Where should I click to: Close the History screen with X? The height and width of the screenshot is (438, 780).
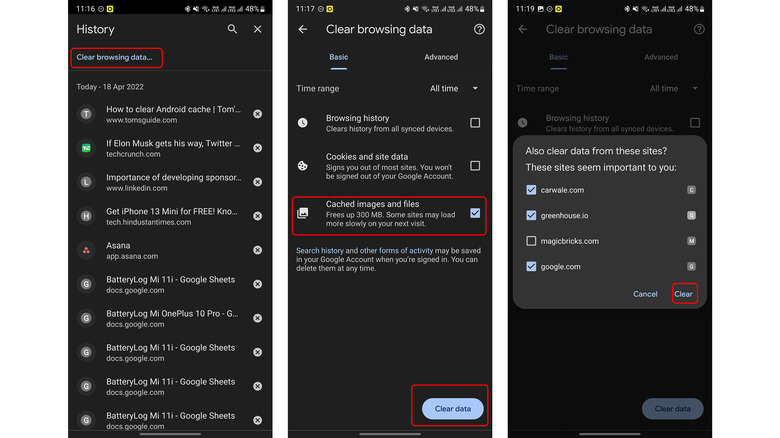[258, 29]
